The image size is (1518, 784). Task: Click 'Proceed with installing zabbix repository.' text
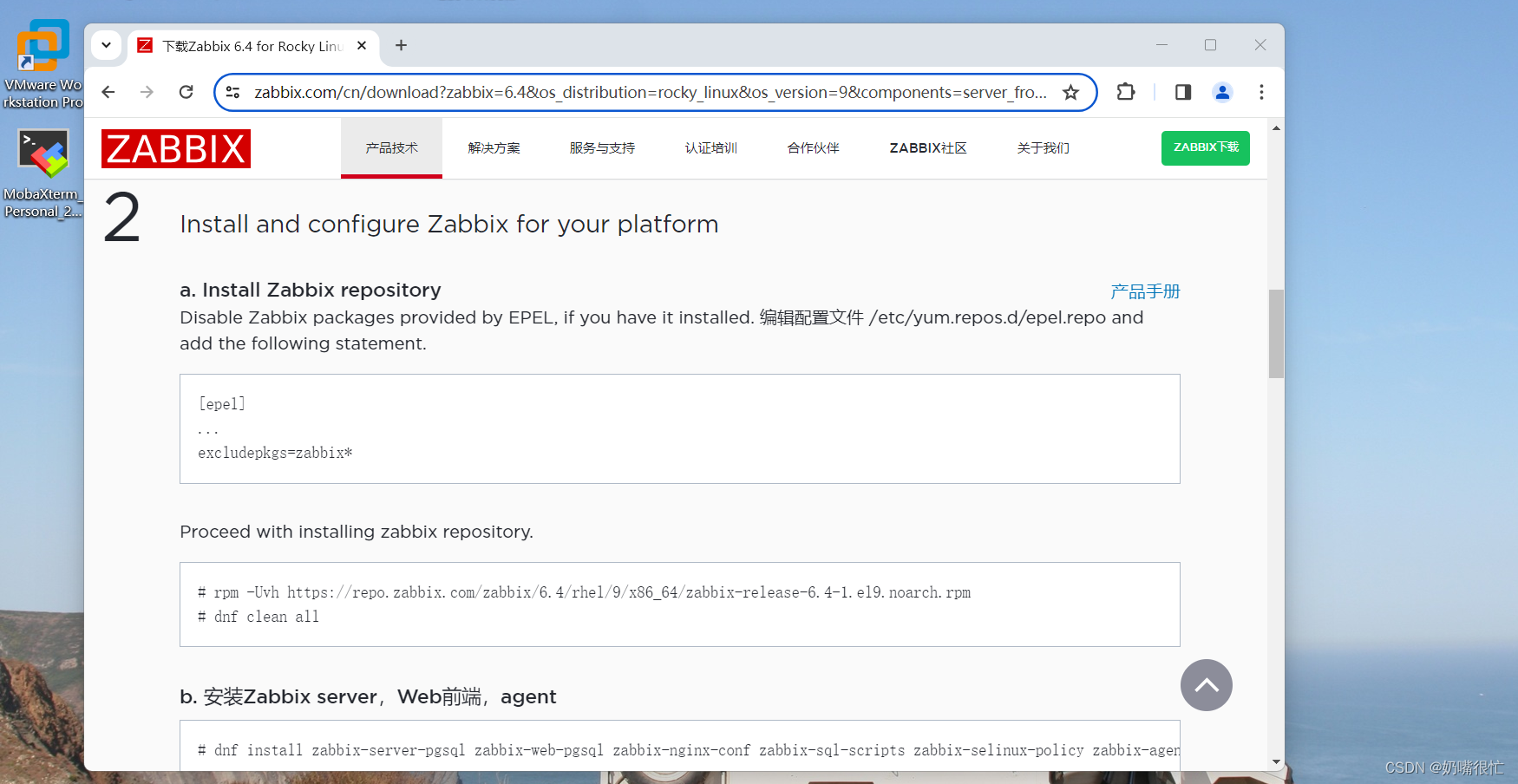click(357, 532)
